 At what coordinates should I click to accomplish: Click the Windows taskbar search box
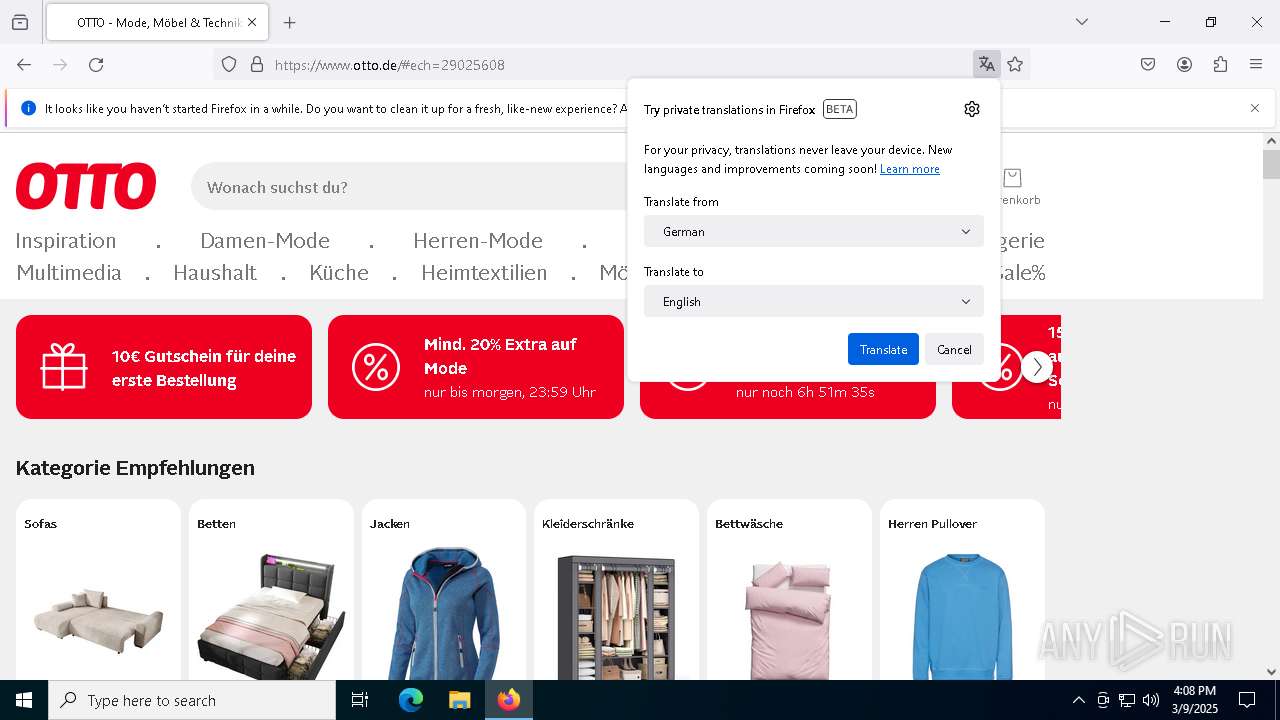tap(192, 700)
